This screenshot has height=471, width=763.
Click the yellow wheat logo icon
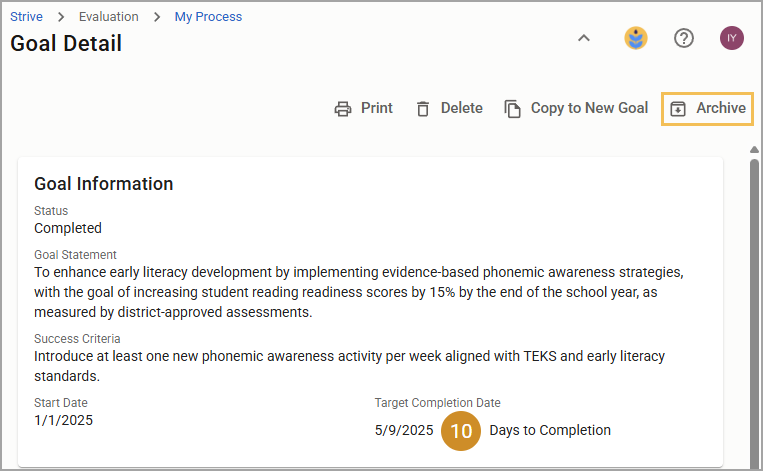636,38
